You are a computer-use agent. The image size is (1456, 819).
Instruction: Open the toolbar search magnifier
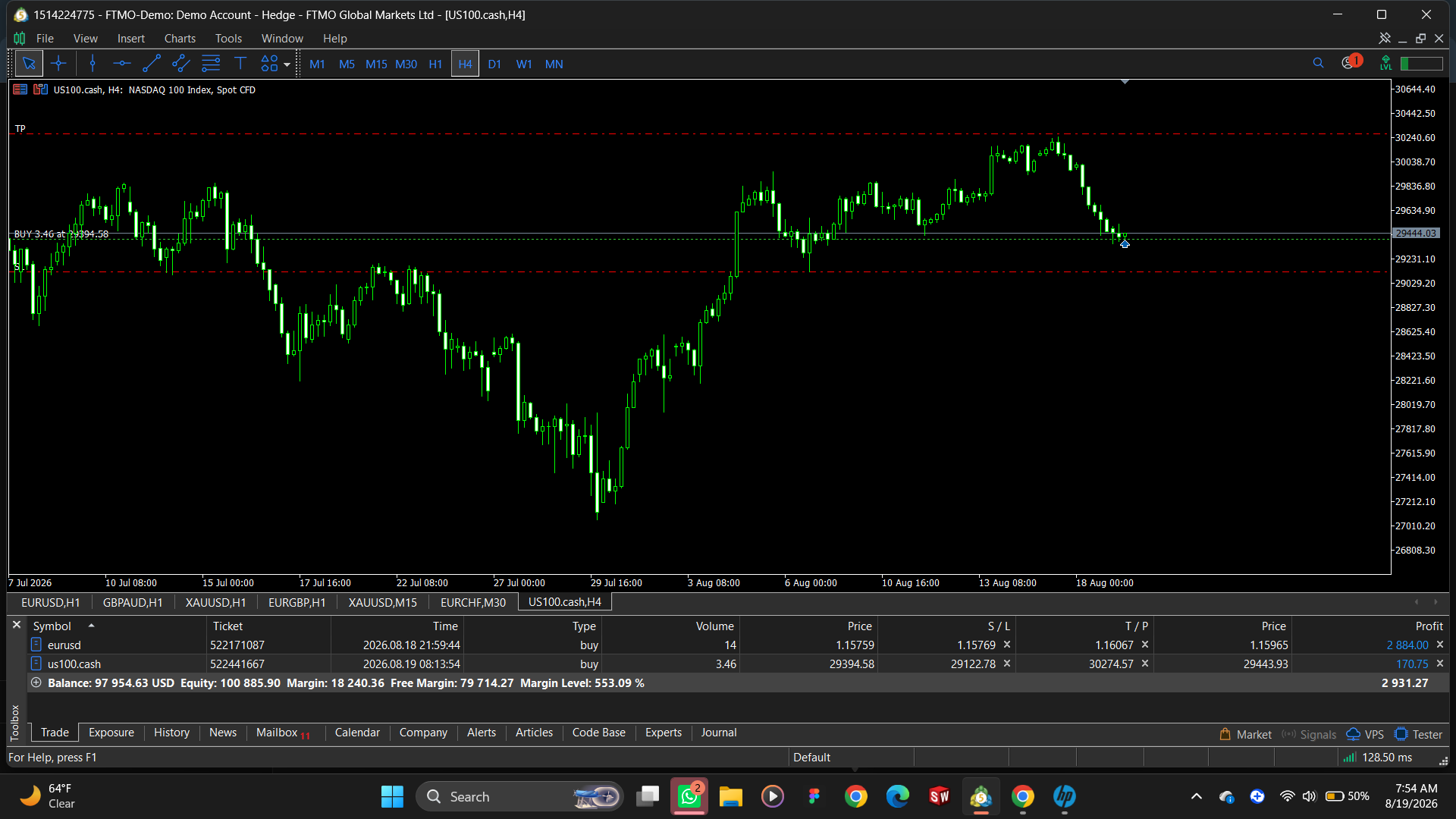point(1318,64)
